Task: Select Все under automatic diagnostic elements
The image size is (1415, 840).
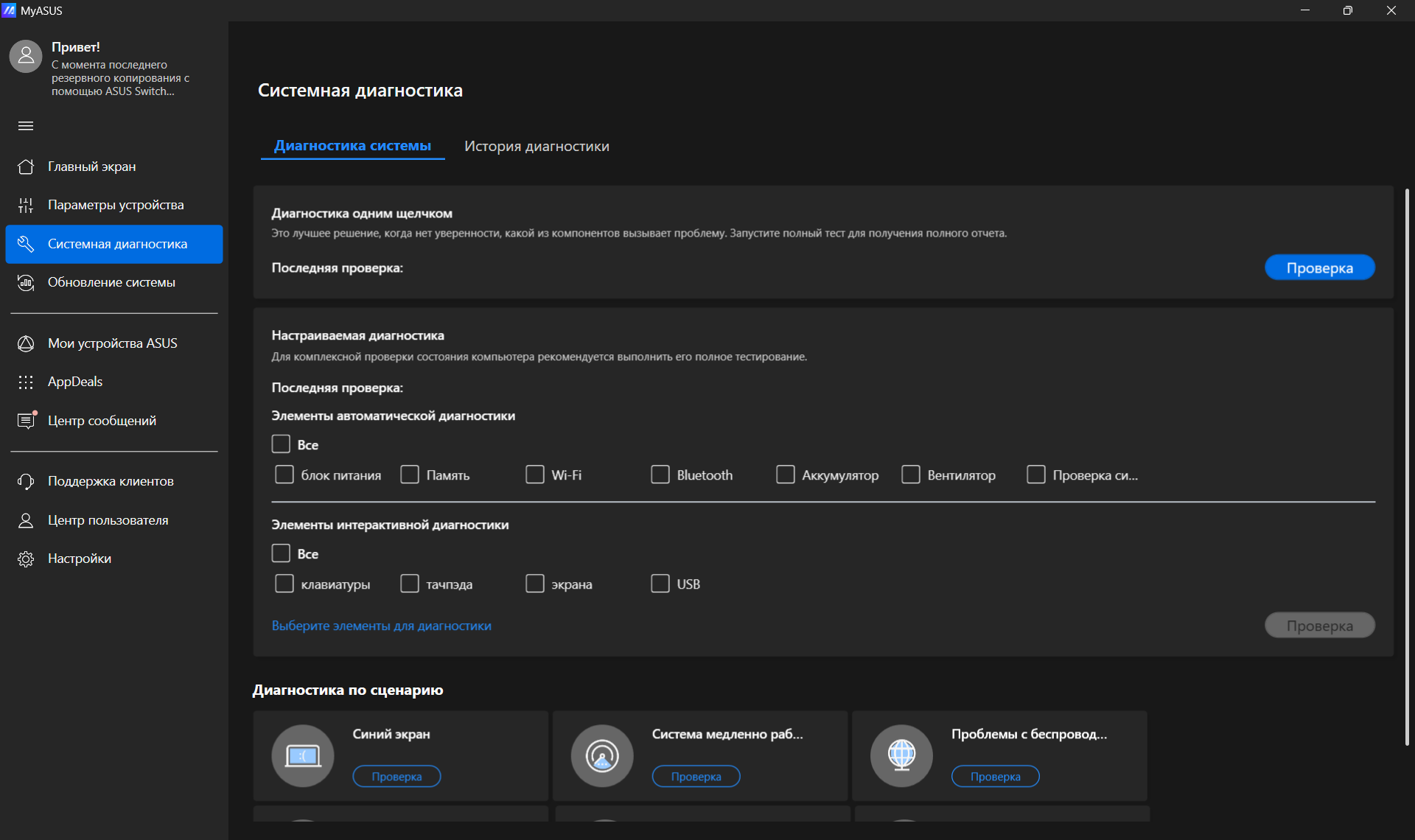Action: [x=281, y=444]
